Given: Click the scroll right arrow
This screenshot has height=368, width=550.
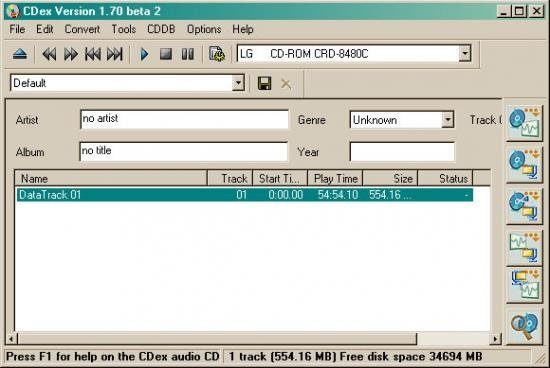Looking at the screenshot, I should click(495, 339).
